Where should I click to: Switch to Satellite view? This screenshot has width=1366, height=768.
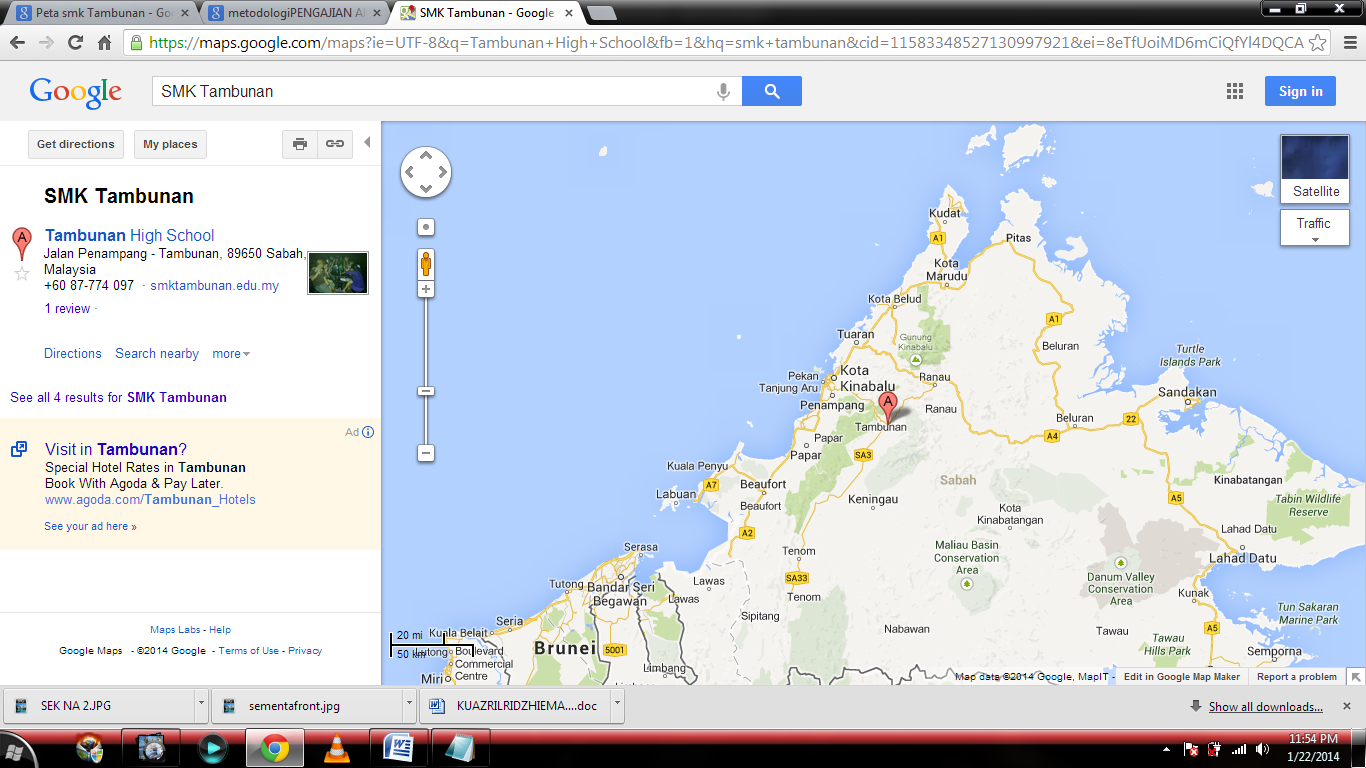(x=1315, y=170)
